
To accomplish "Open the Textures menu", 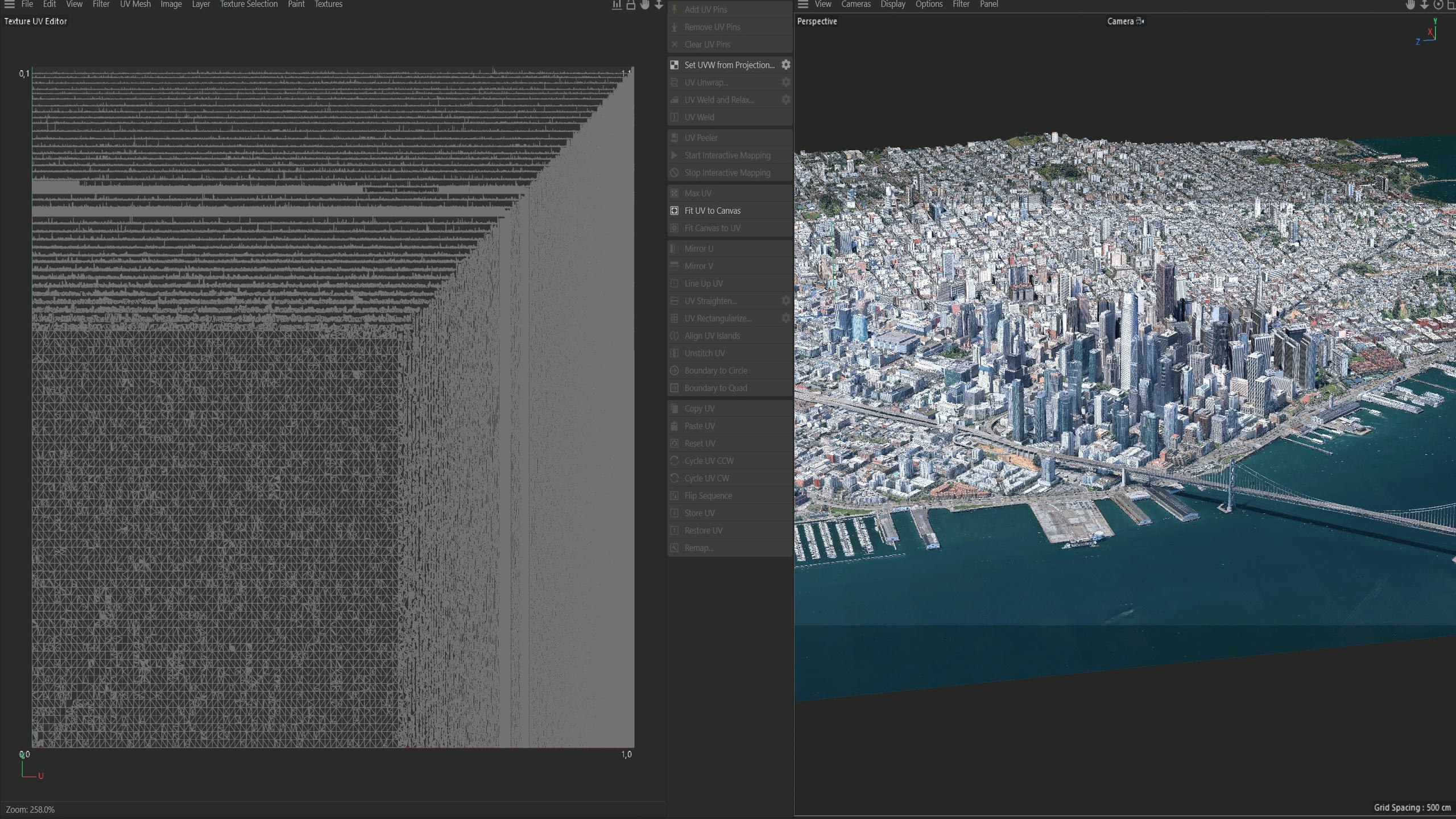I will click(x=328, y=5).
